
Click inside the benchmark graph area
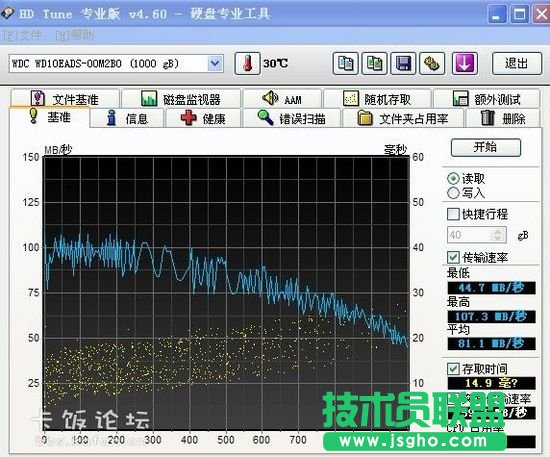pyautogui.click(x=226, y=293)
